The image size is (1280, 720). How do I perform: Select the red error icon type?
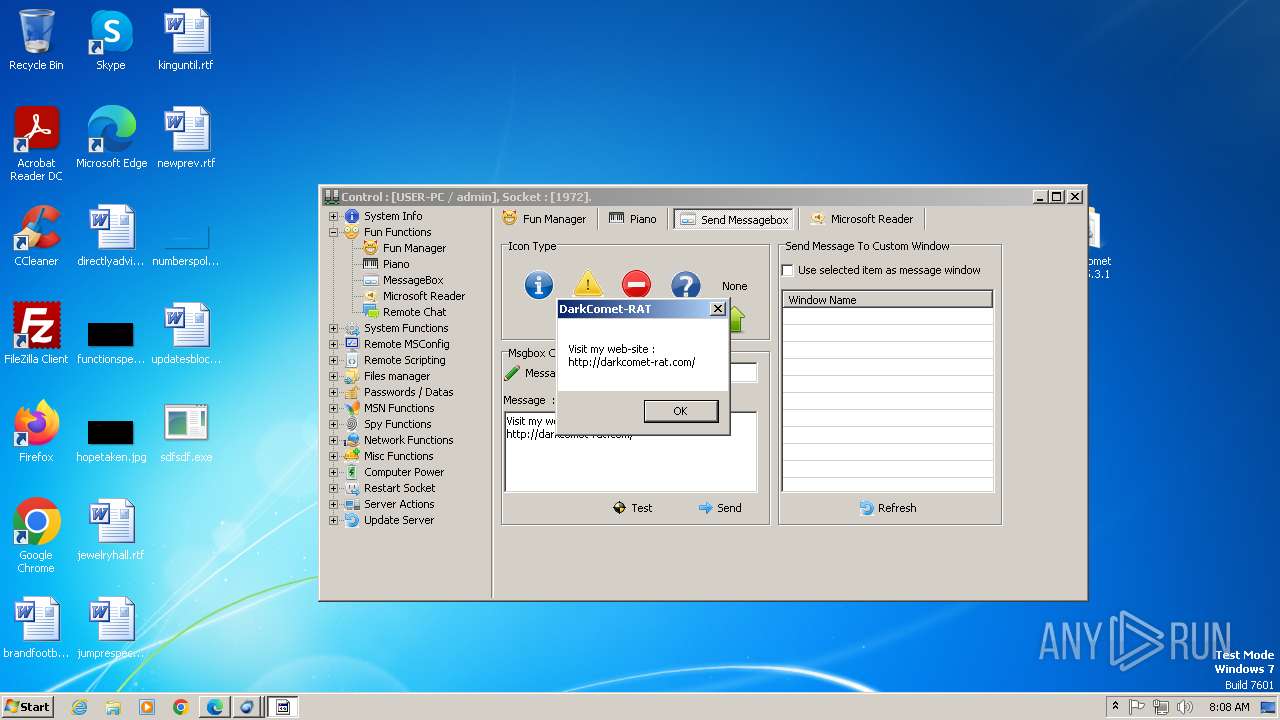pos(636,285)
